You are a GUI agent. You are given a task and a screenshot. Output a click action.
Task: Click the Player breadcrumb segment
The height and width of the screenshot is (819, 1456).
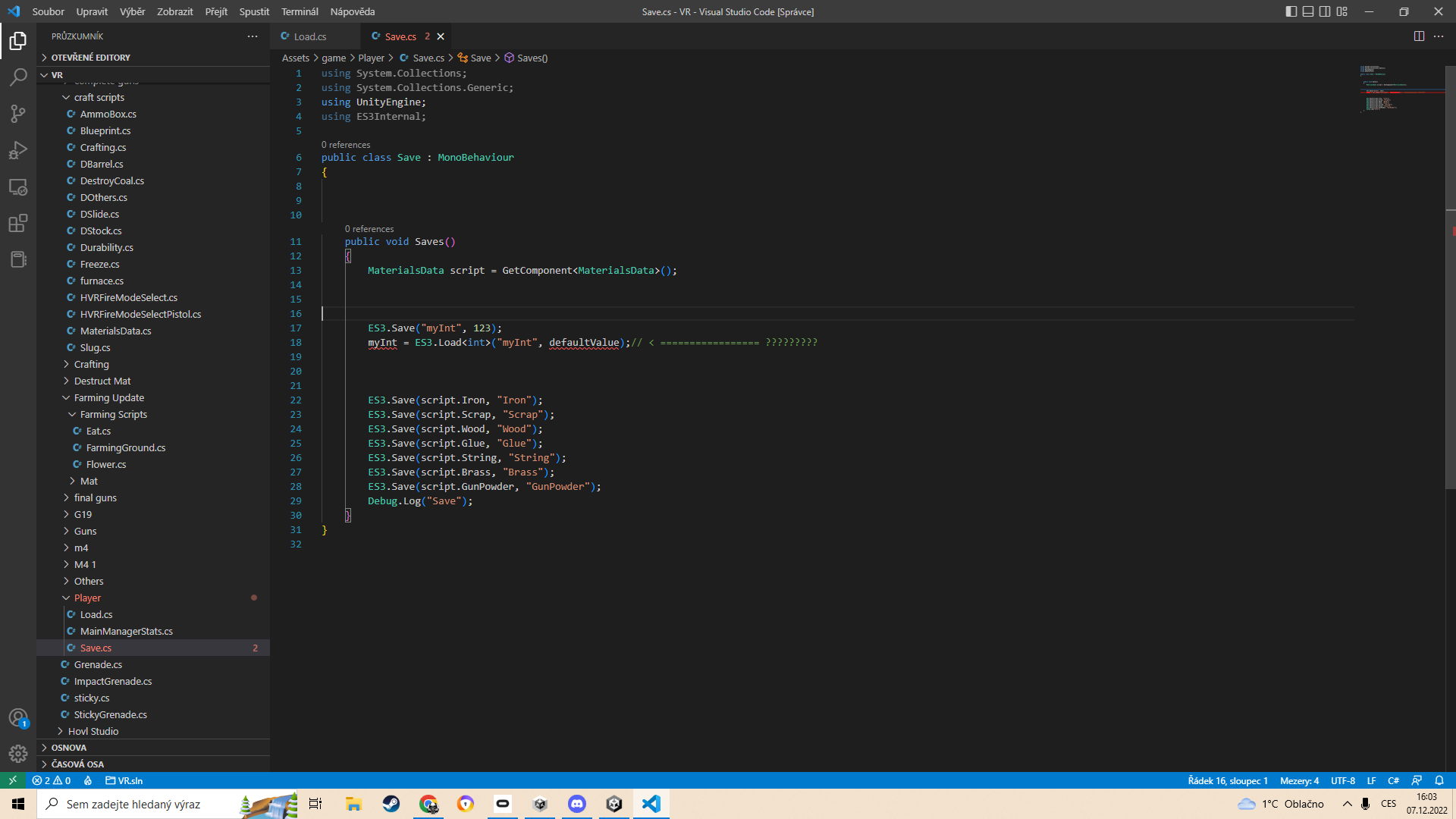[371, 58]
